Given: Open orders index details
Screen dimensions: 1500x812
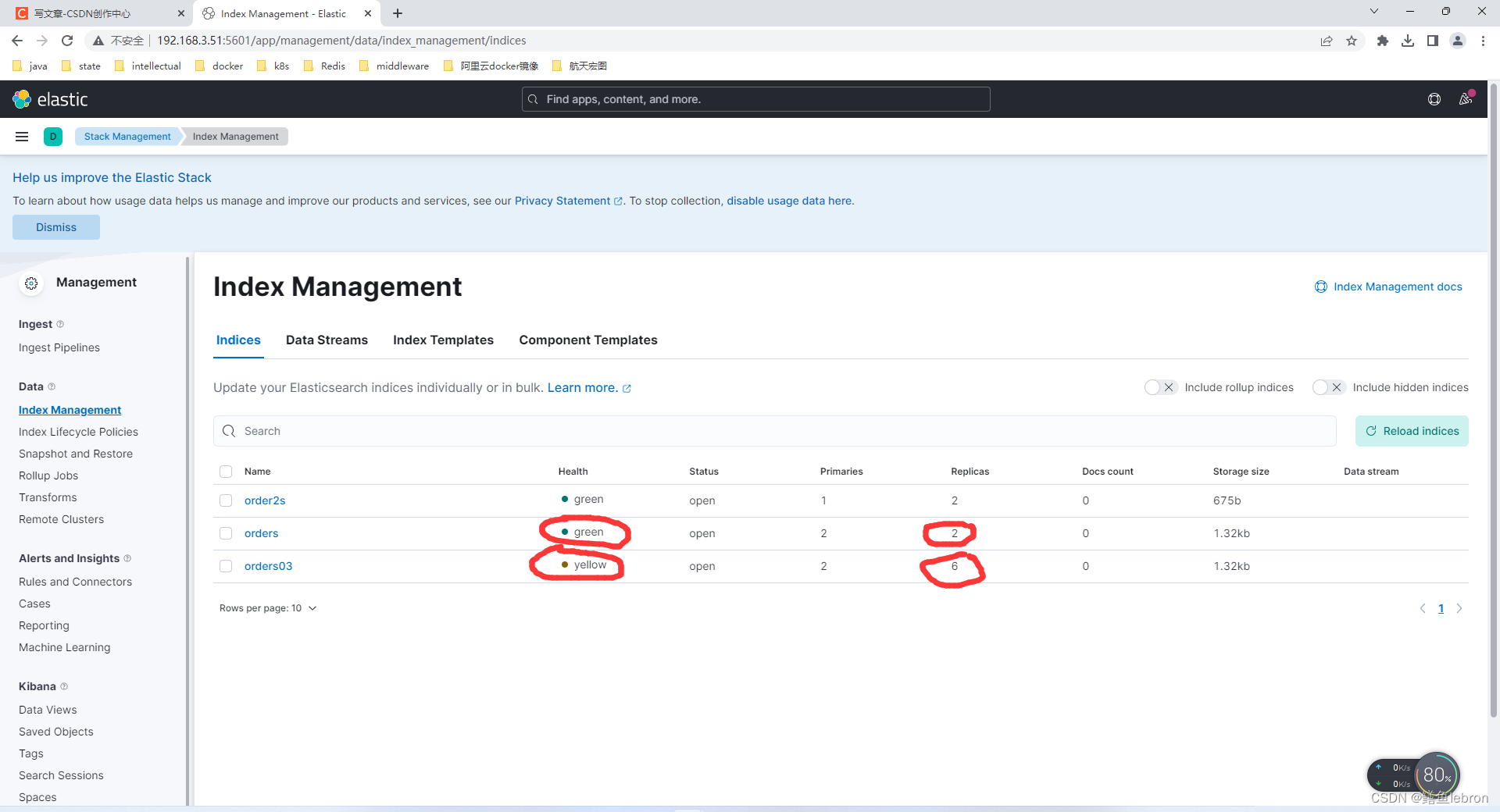Looking at the screenshot, I should click(x=261, y=533).
